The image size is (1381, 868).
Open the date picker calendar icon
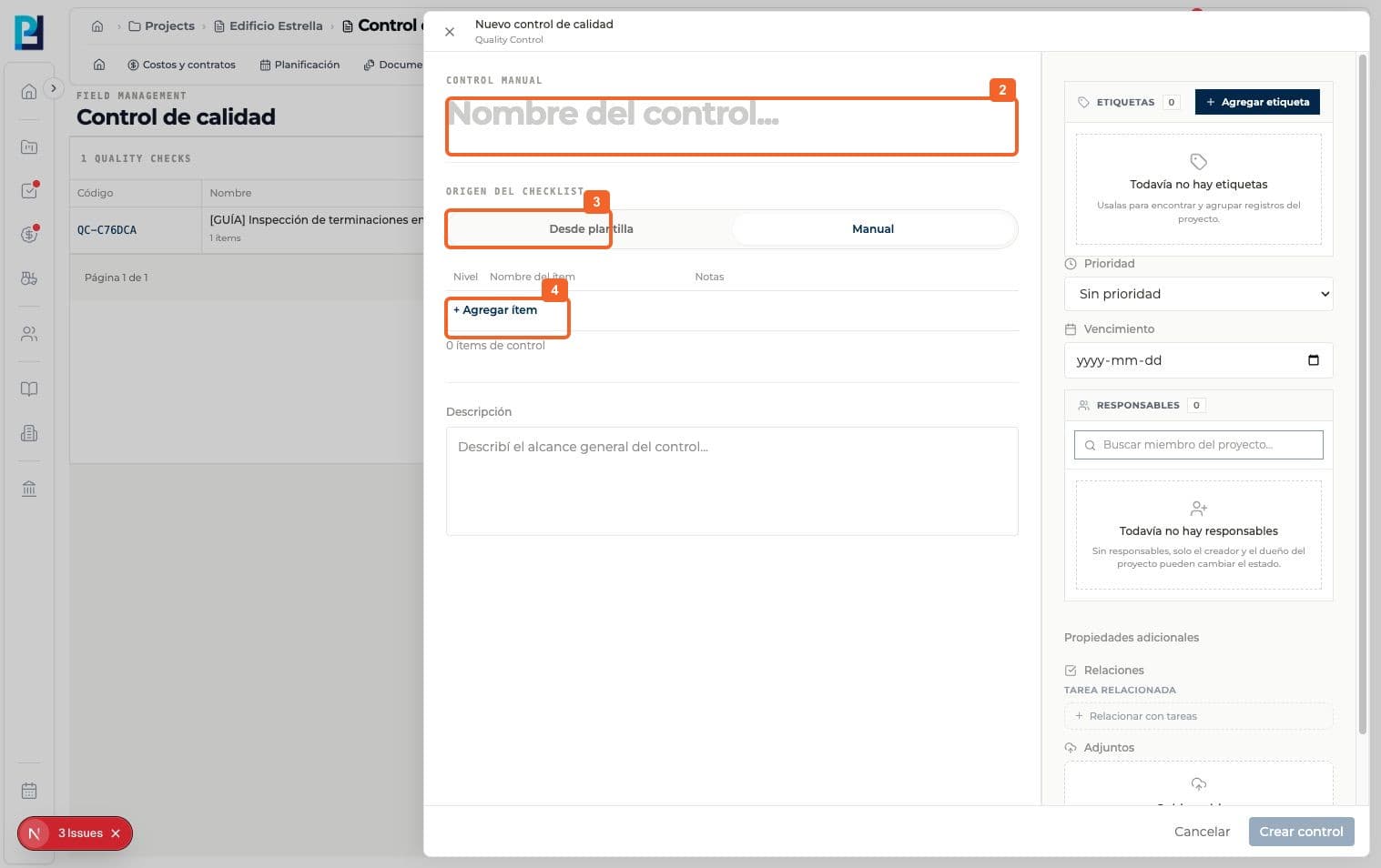tap(1313, 360)
